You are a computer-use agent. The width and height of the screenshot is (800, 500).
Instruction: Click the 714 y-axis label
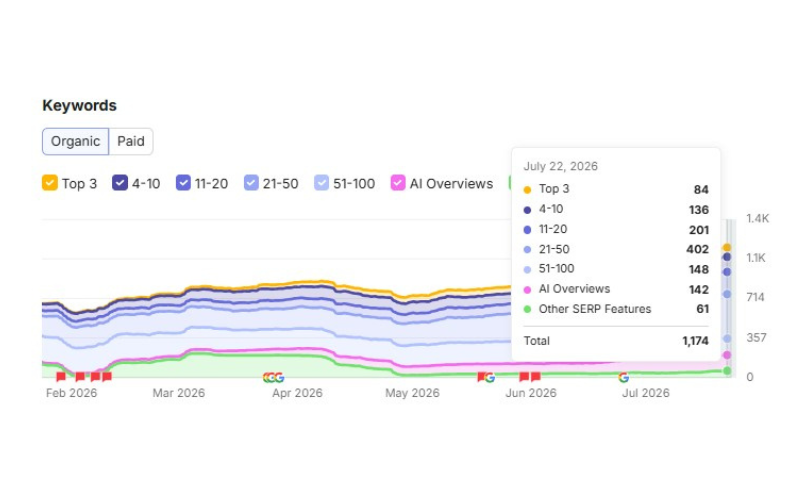pyautogui.click(x=755, y=297)
